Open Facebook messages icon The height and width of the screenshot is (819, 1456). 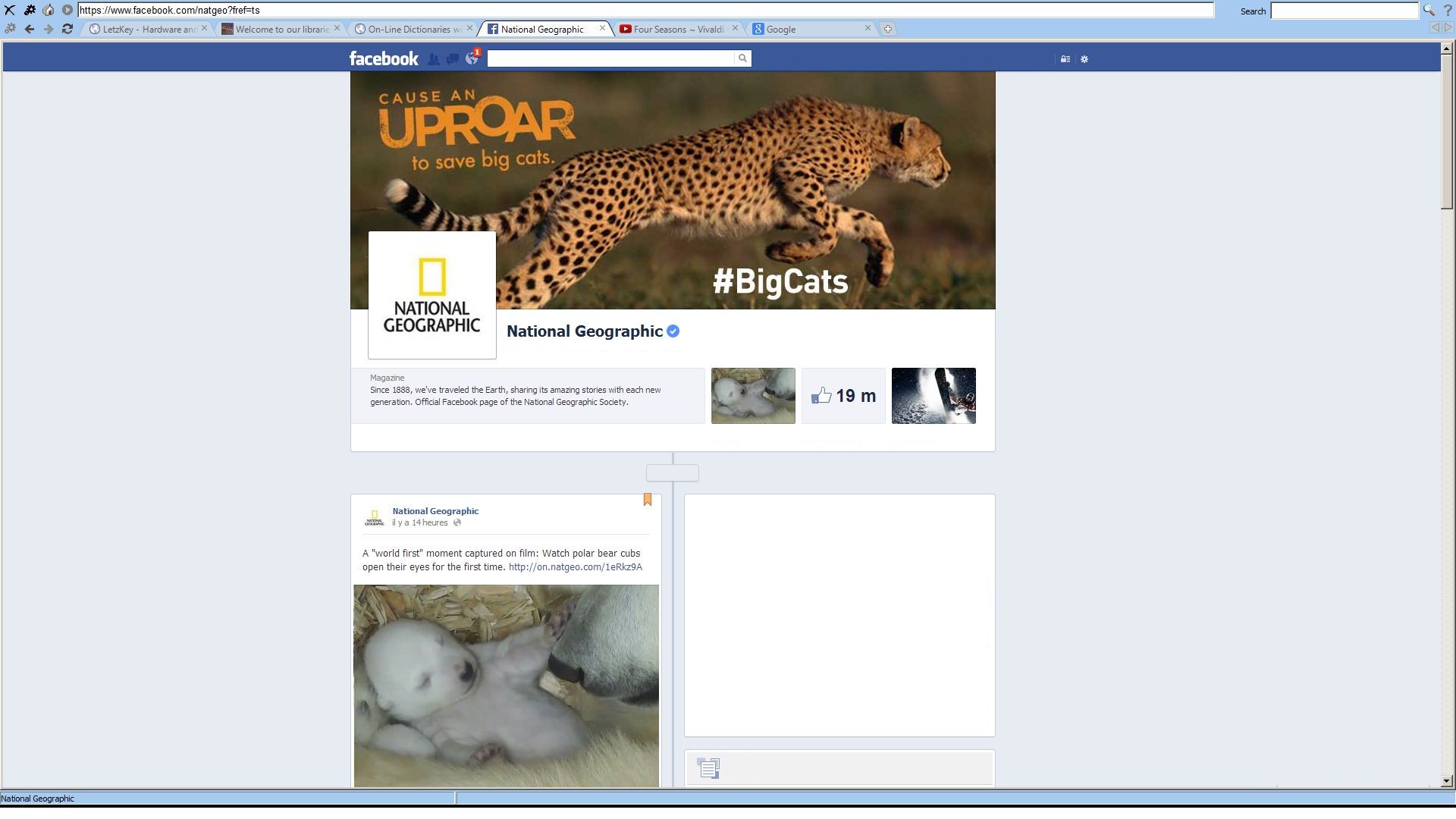453,58
